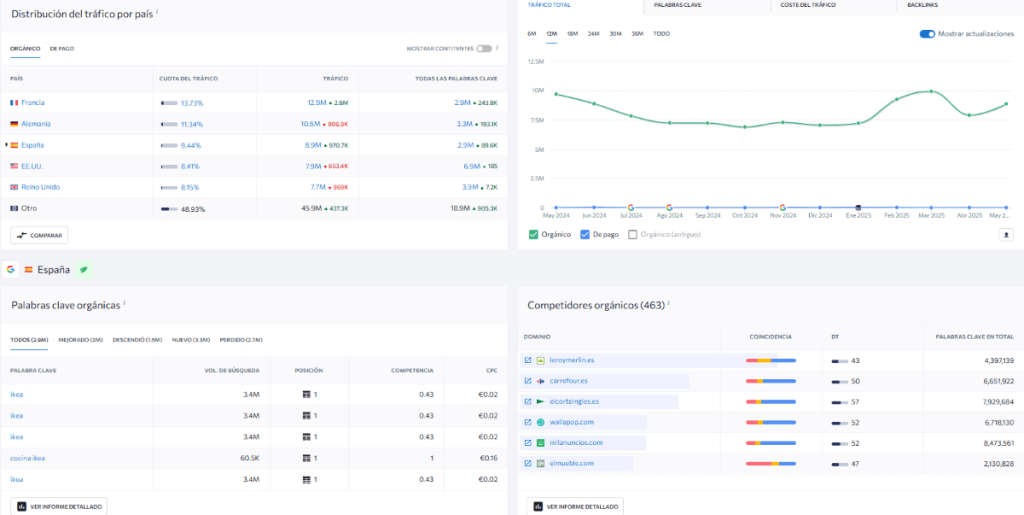Click the SERP feature icon in cocina ikea row
This screenshot has width=1024, height=515.
point(306,458)
